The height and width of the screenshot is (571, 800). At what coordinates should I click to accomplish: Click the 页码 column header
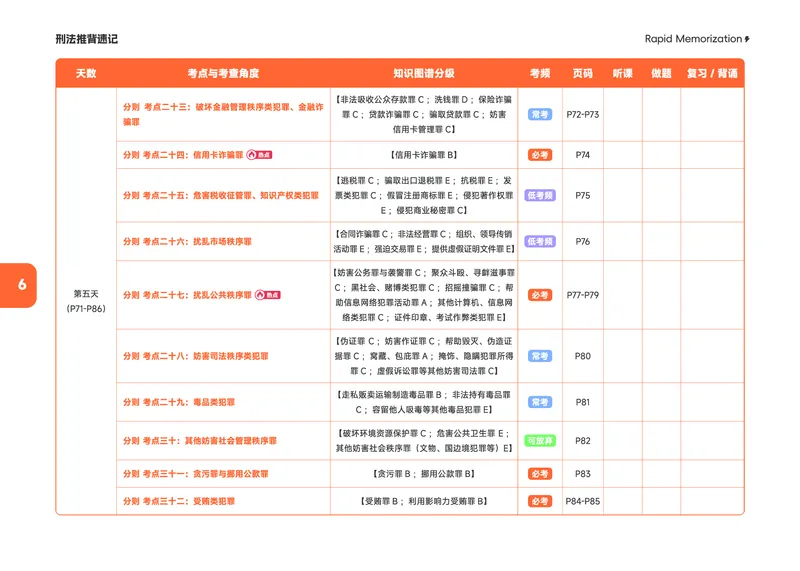[x=583, y=73]
